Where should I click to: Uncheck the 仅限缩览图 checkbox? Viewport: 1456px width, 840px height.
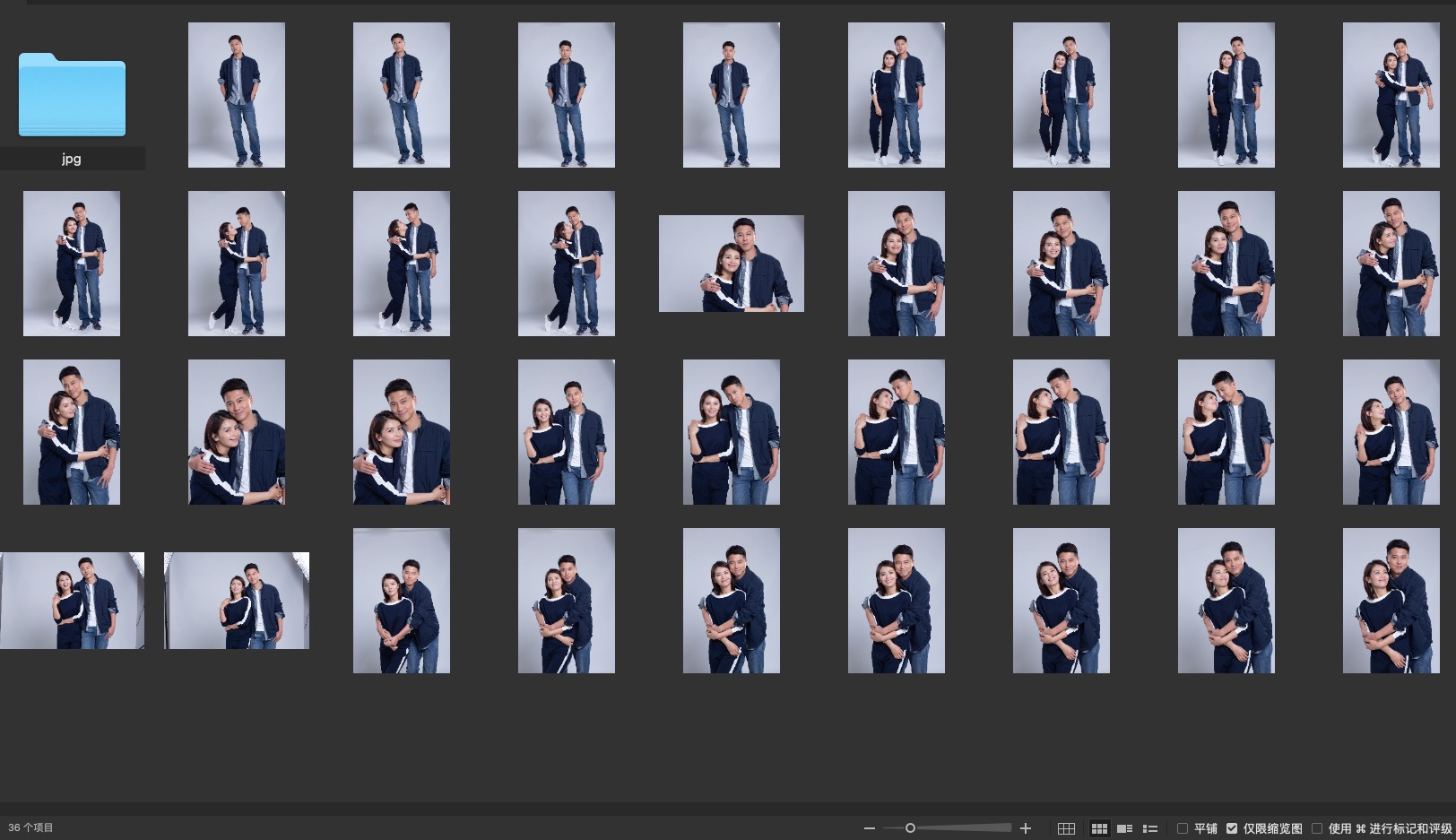(x=1232, y=828)
